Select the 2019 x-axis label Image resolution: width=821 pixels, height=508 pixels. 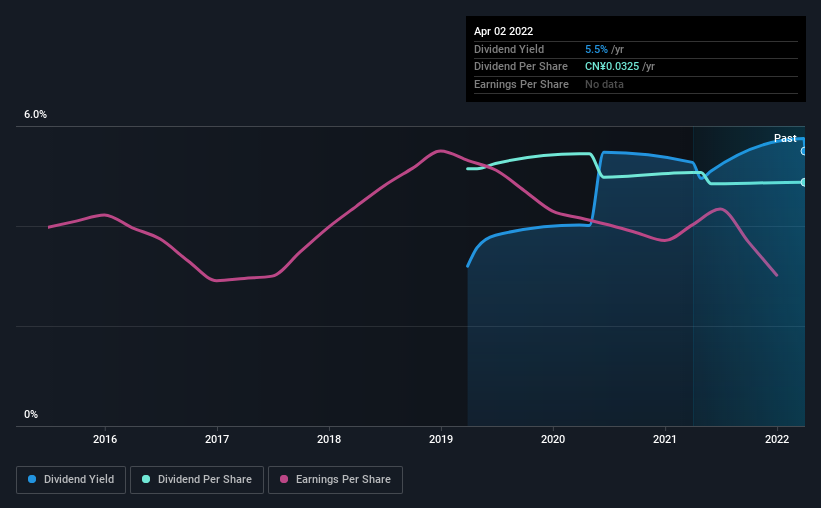point(442,439)
